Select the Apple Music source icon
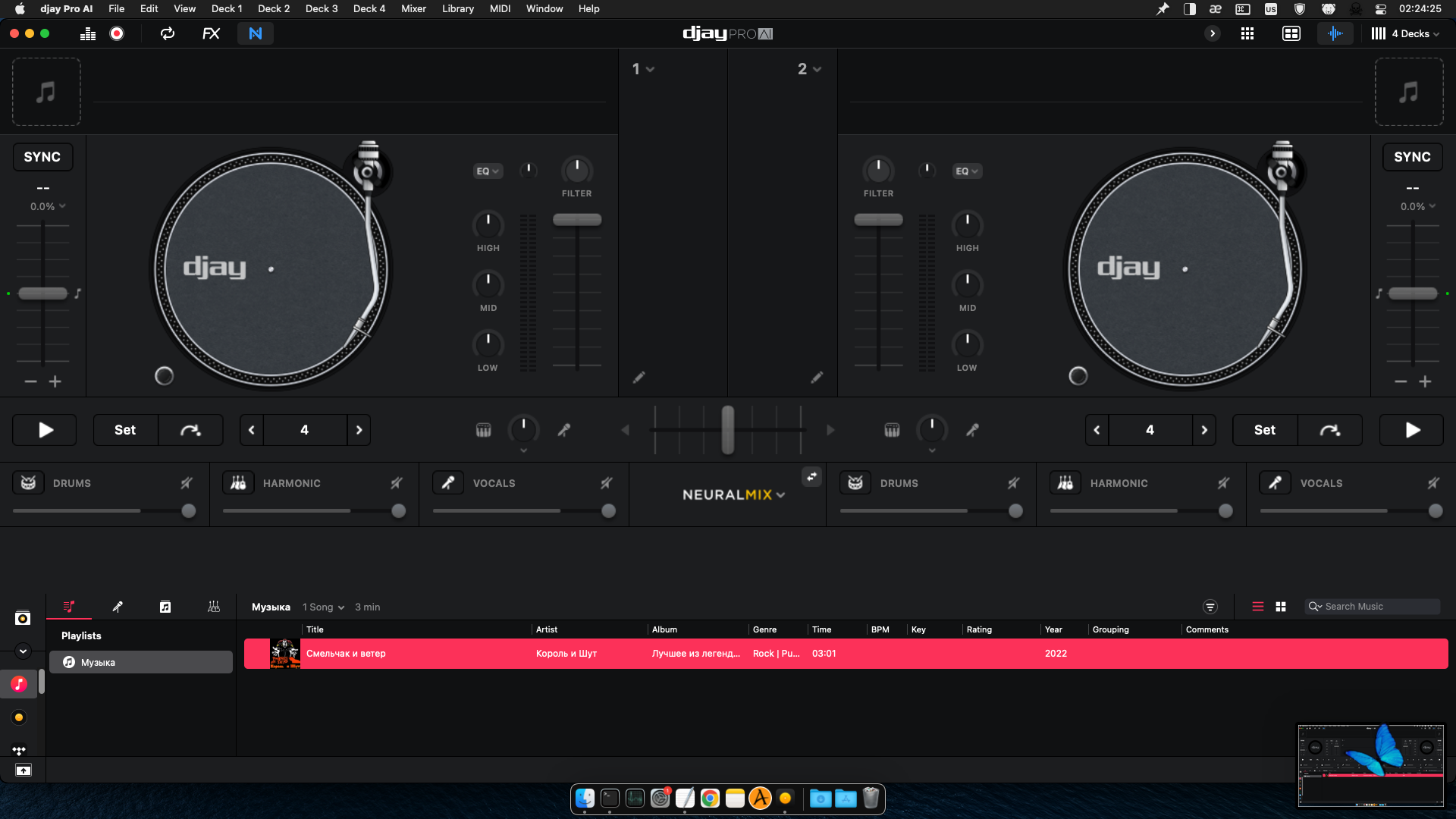This screenshot has width=1456, height=819. click(19, 684)
